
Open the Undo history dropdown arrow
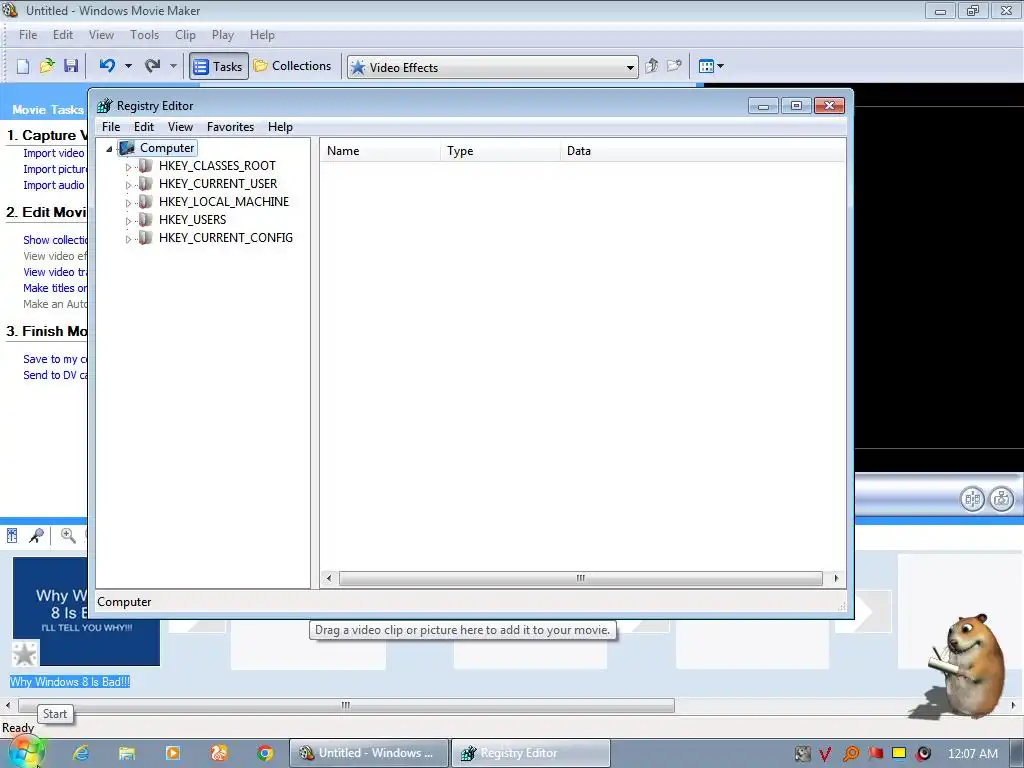(x=128, y=66)
